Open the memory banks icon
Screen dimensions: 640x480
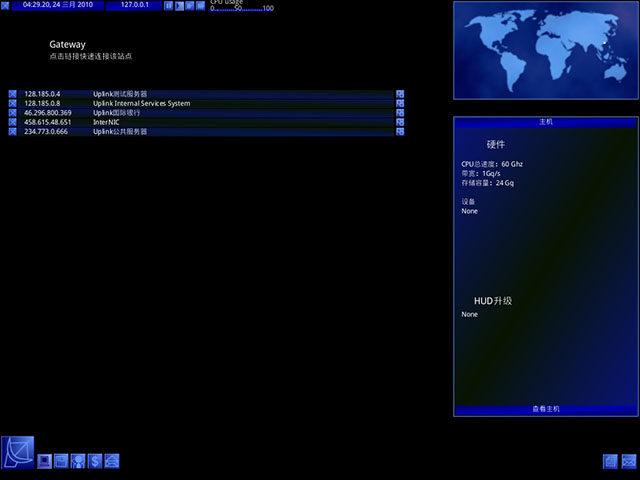(x=61, y=461)
